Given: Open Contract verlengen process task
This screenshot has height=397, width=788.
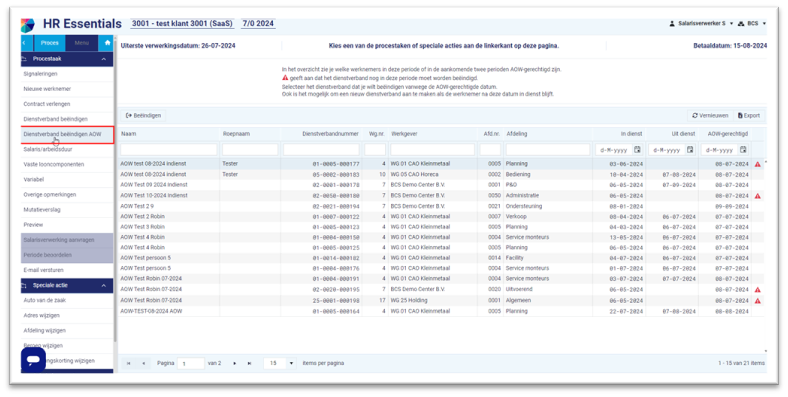Looking at the screenshot, I should pos(67,104).
